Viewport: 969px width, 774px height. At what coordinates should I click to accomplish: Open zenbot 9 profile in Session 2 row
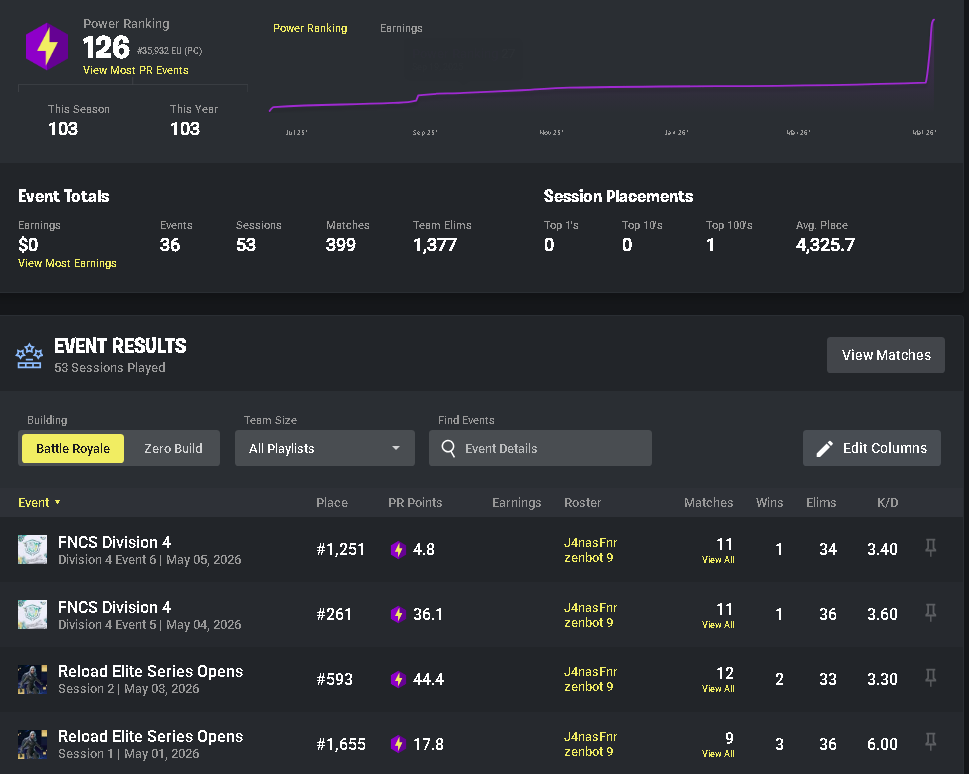click(588, 687)
